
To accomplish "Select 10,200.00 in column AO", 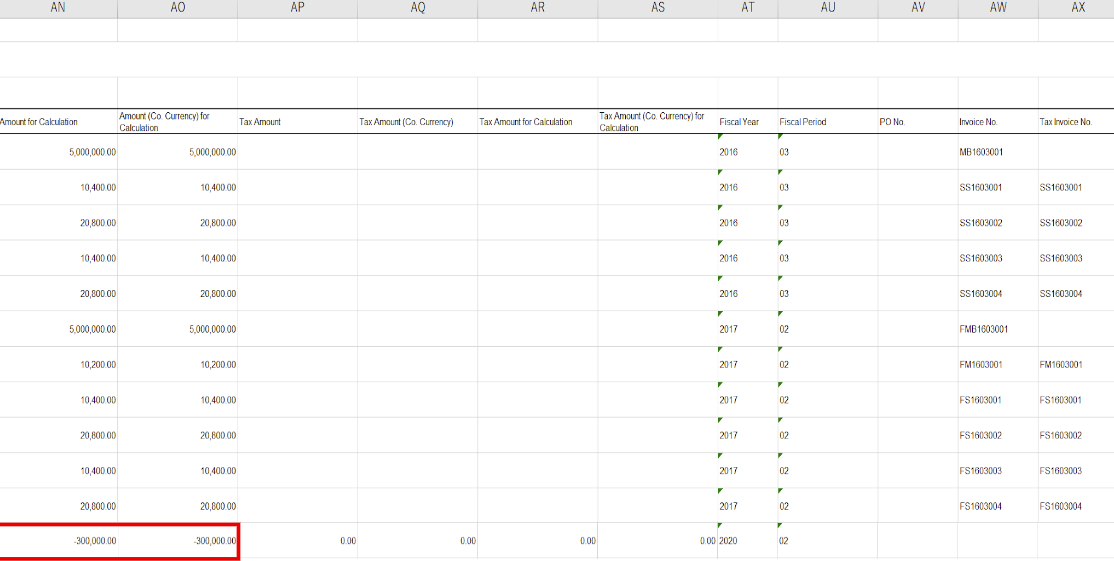I will 178,364.
